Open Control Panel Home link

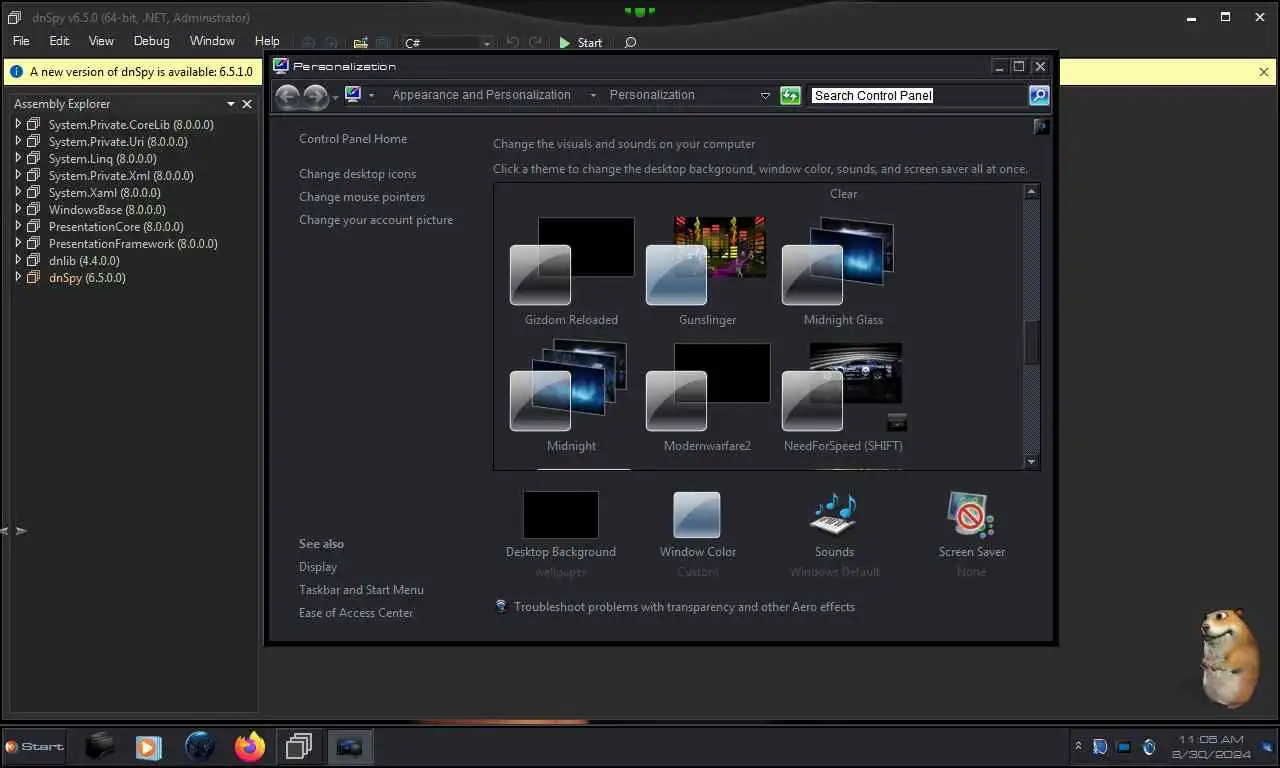pyautogui.click(x=353, y=139)
